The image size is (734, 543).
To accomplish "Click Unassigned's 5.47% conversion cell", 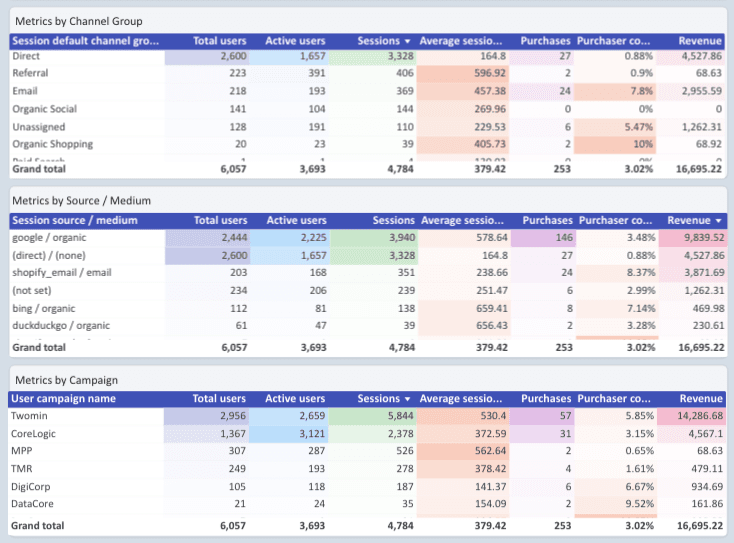I will point(615,127).
